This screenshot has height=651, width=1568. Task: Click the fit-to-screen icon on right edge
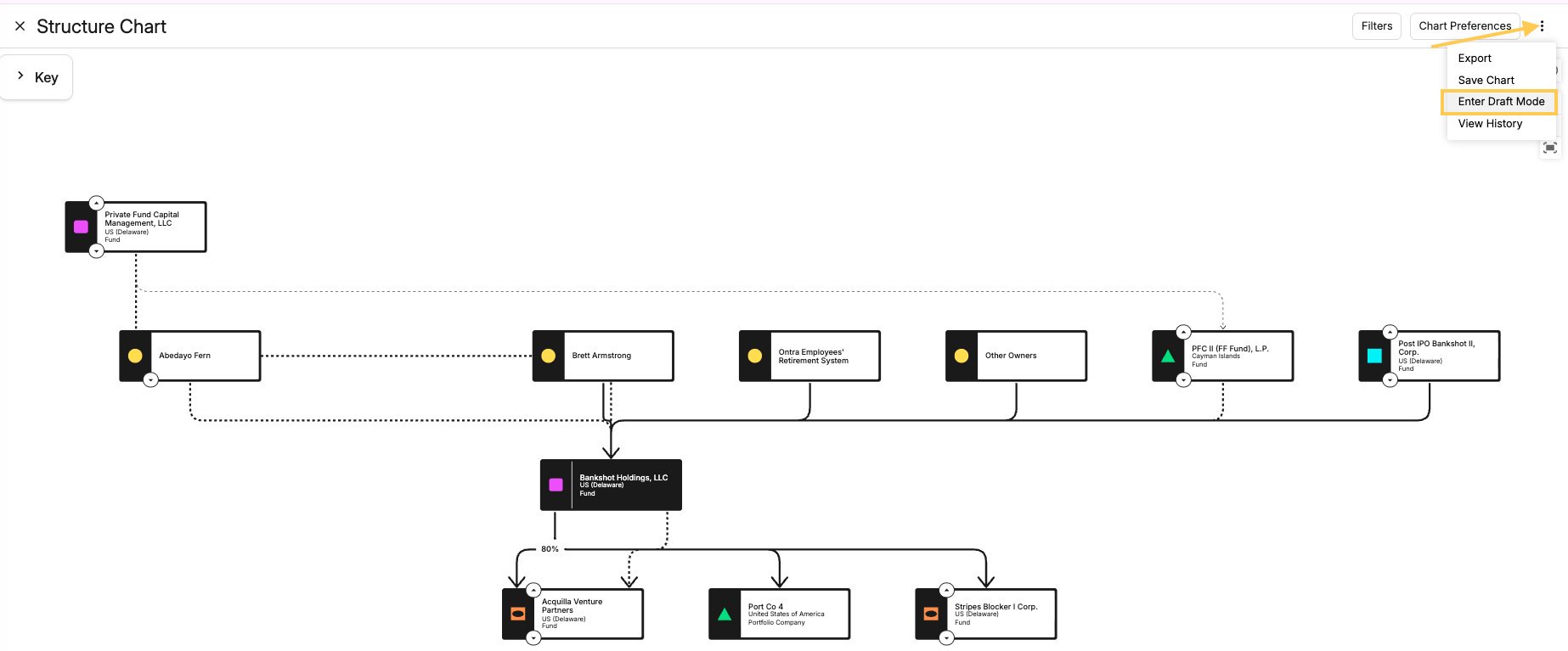(x=1550, y=148)
